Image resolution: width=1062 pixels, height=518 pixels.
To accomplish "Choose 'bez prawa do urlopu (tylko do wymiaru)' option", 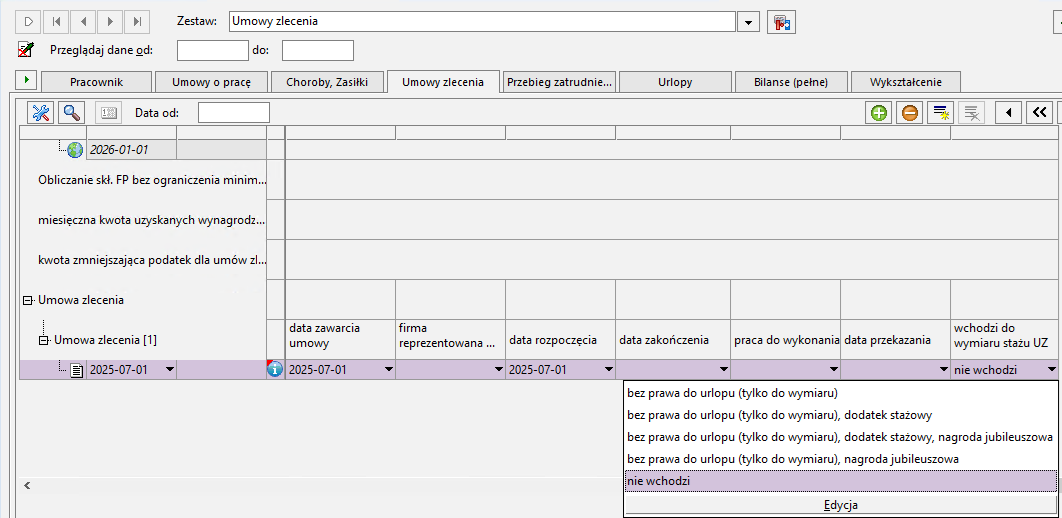I will click(x=840, y=393).
